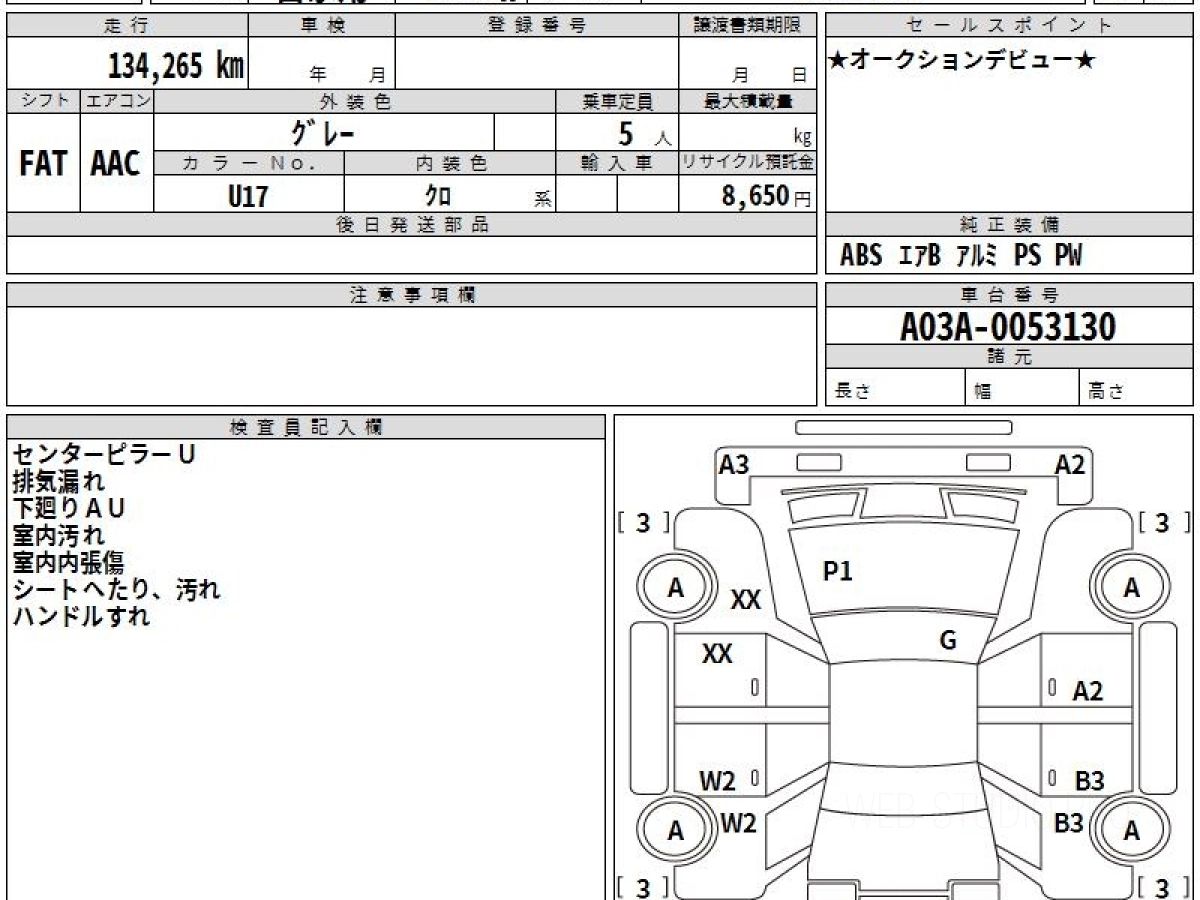This screenshot has width=1200, height=900.
Task: Select the A2 mark on the front door
Action: click(1087, 690)
